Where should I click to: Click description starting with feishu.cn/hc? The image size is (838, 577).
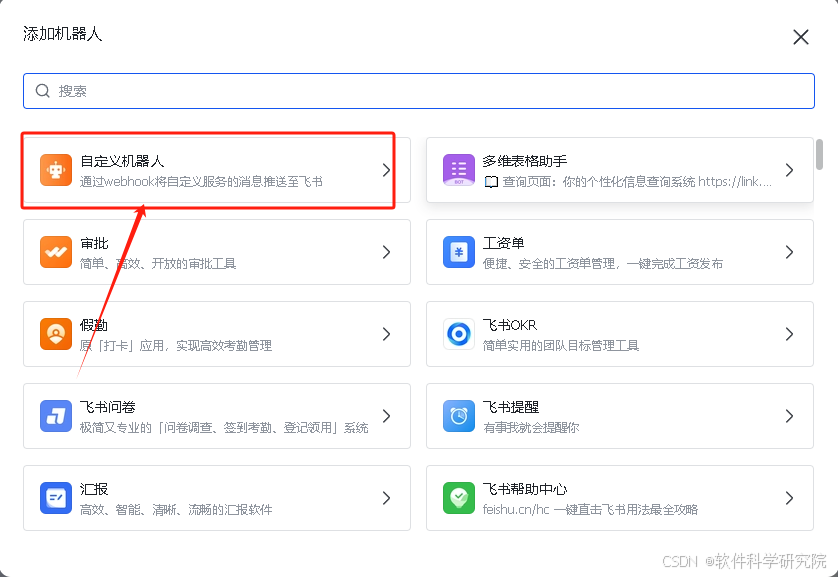point(591,510)
